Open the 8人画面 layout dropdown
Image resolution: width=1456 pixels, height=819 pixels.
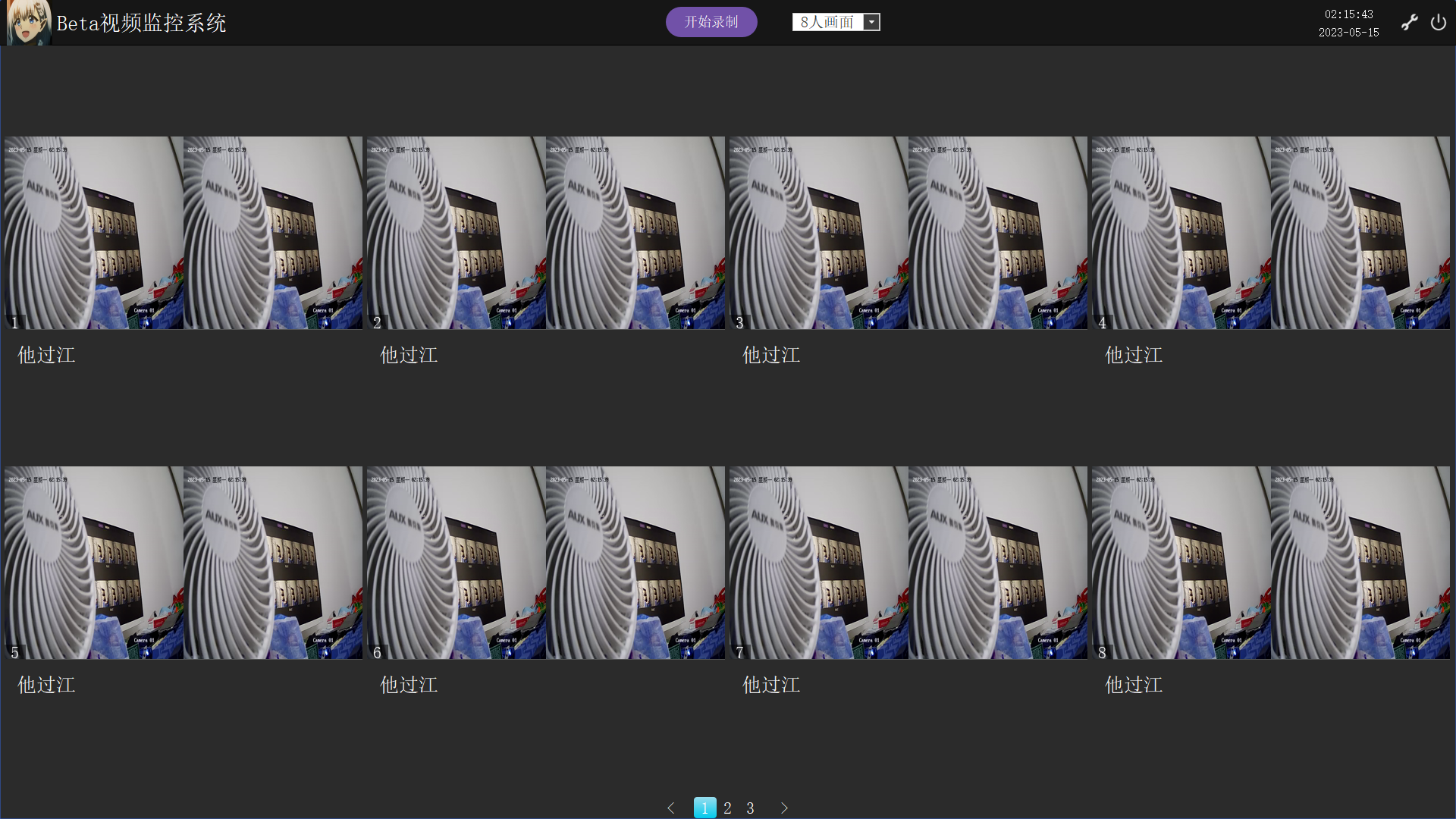[x=827, y=22]
